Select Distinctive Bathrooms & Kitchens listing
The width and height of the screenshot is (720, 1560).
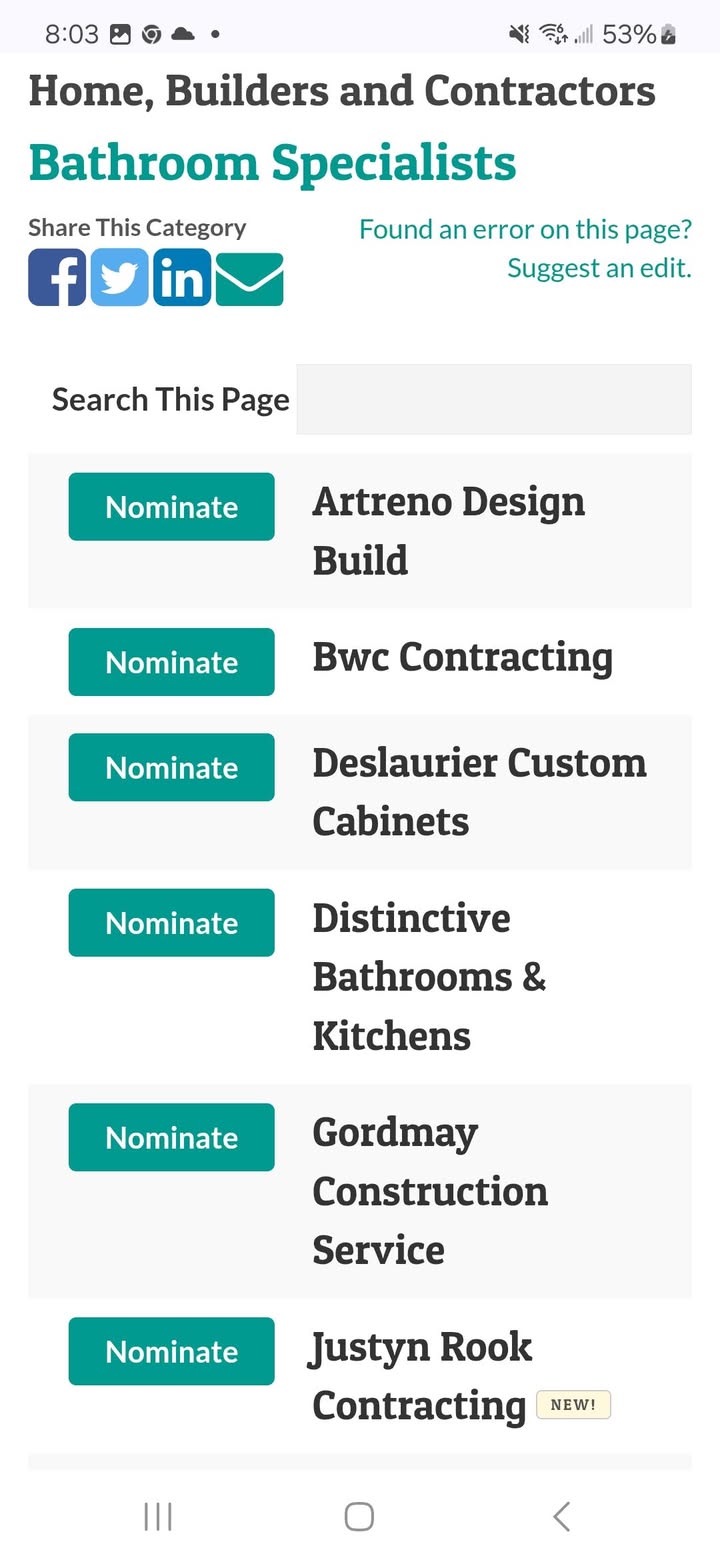[x=430, y=976]
